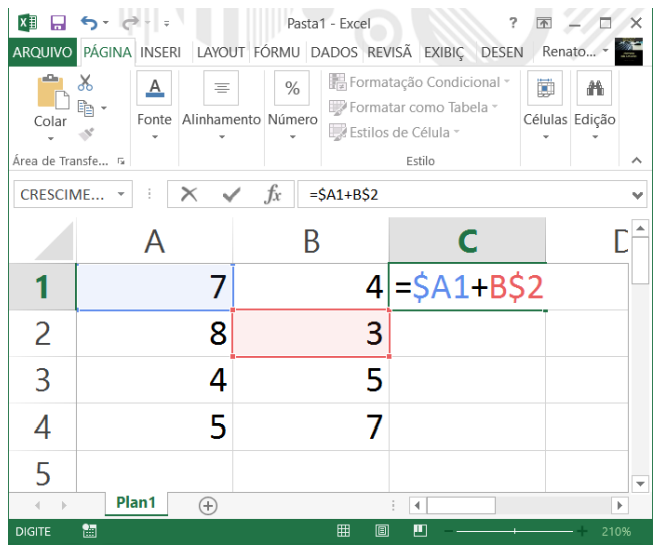This screenshot has height=550, width=660.
Task: Click cell B2 containing 3
Action: coord(311,333)
